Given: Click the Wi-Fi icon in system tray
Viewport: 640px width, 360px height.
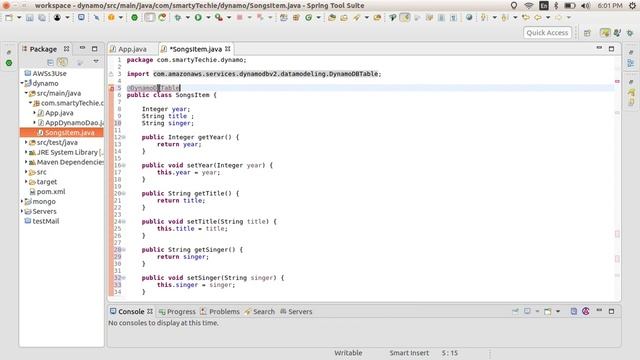Looking at the screenshot, I should [x=529, y=5].
